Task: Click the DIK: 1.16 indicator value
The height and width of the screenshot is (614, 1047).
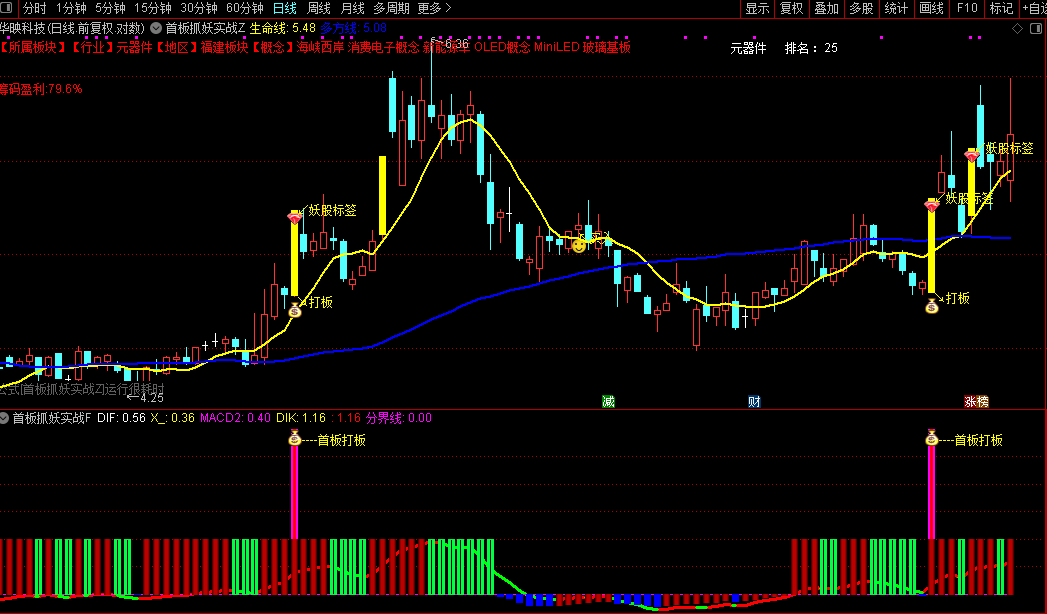Action: click(300, 418)
